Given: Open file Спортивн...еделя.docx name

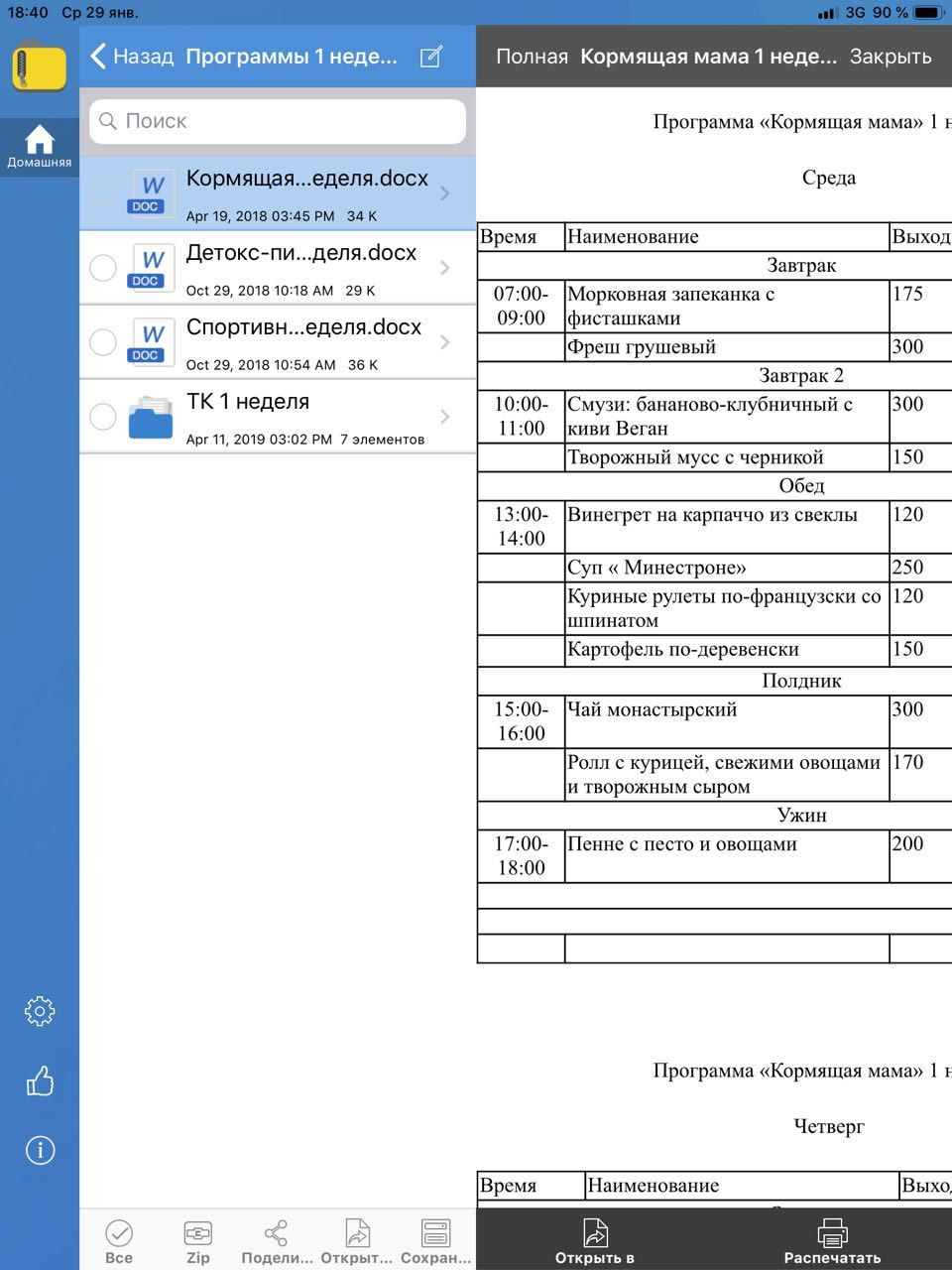Looking at the screenshot, I should pos(304,327).
